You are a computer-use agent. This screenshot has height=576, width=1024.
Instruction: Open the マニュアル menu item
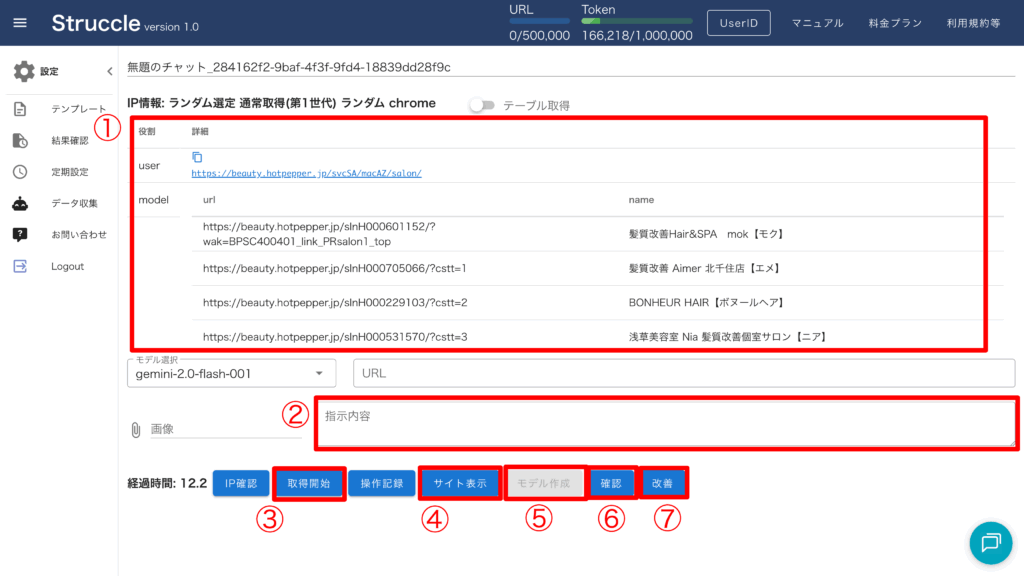(x=817, y=23)
